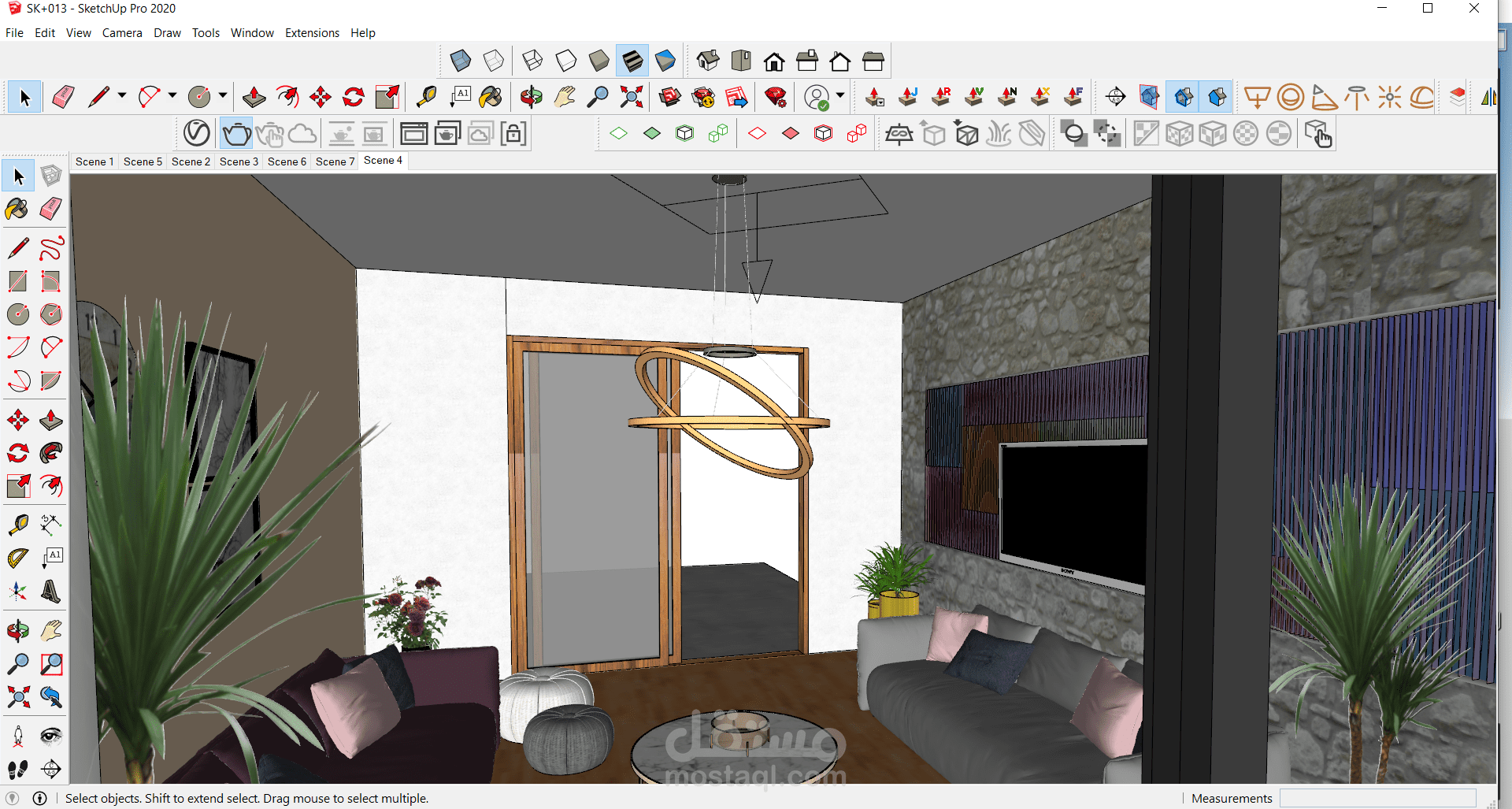Open the geo-location status bar icon

tap(13, 798)
